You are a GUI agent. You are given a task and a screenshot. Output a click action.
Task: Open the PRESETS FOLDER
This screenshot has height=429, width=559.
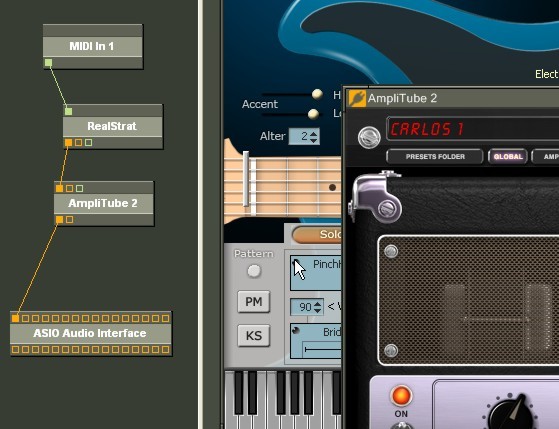tap(435, 157)
